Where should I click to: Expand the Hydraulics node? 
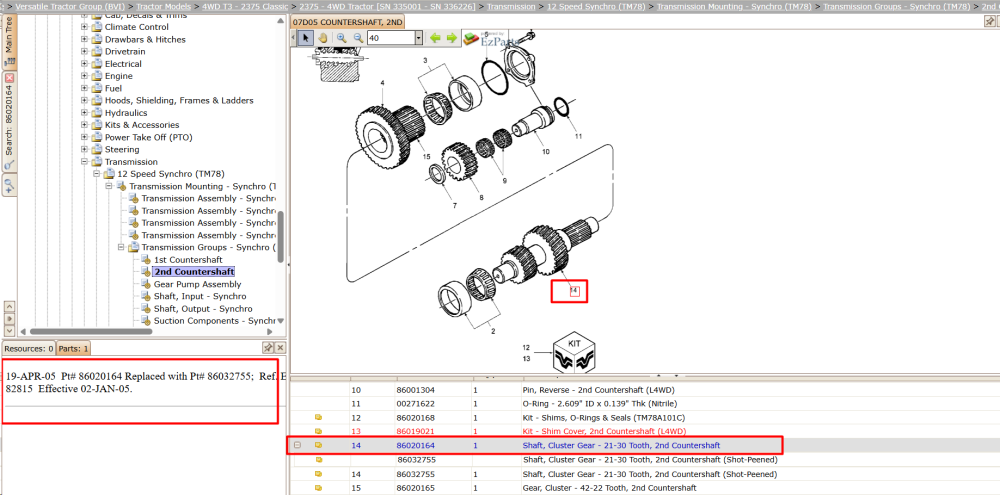[84, 113]
